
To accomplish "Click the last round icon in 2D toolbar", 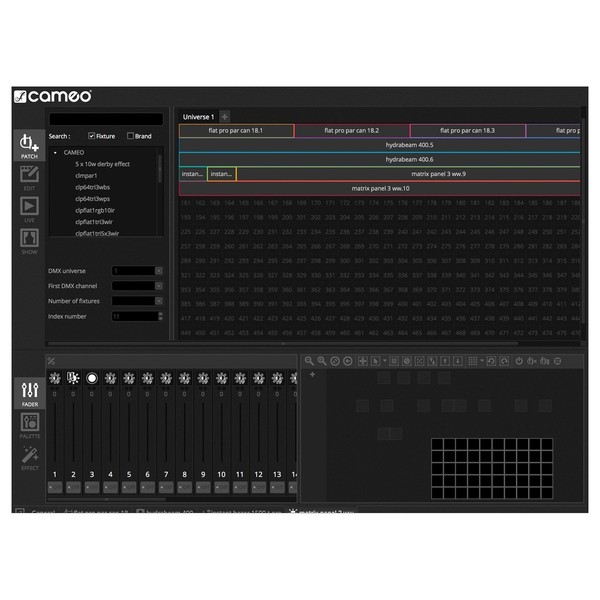I will click(558, 361).
